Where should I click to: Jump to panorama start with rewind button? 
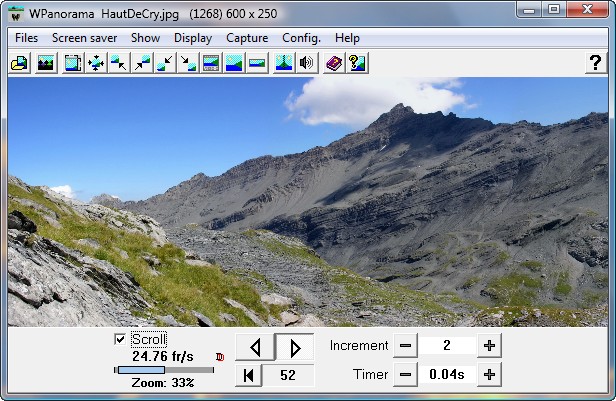pyautogui.click(x=248, y=375)
